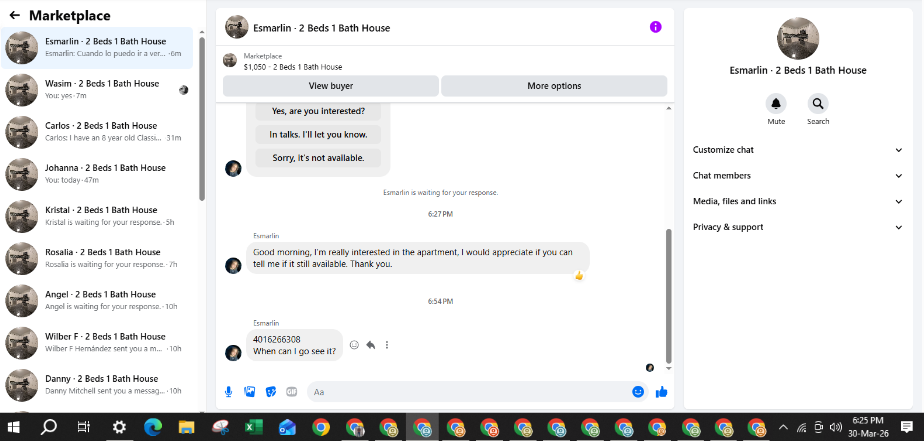This screenshot has height=441, width=924.
Task: Go back using Marketplace arrow
Action: tap(15, 15)
